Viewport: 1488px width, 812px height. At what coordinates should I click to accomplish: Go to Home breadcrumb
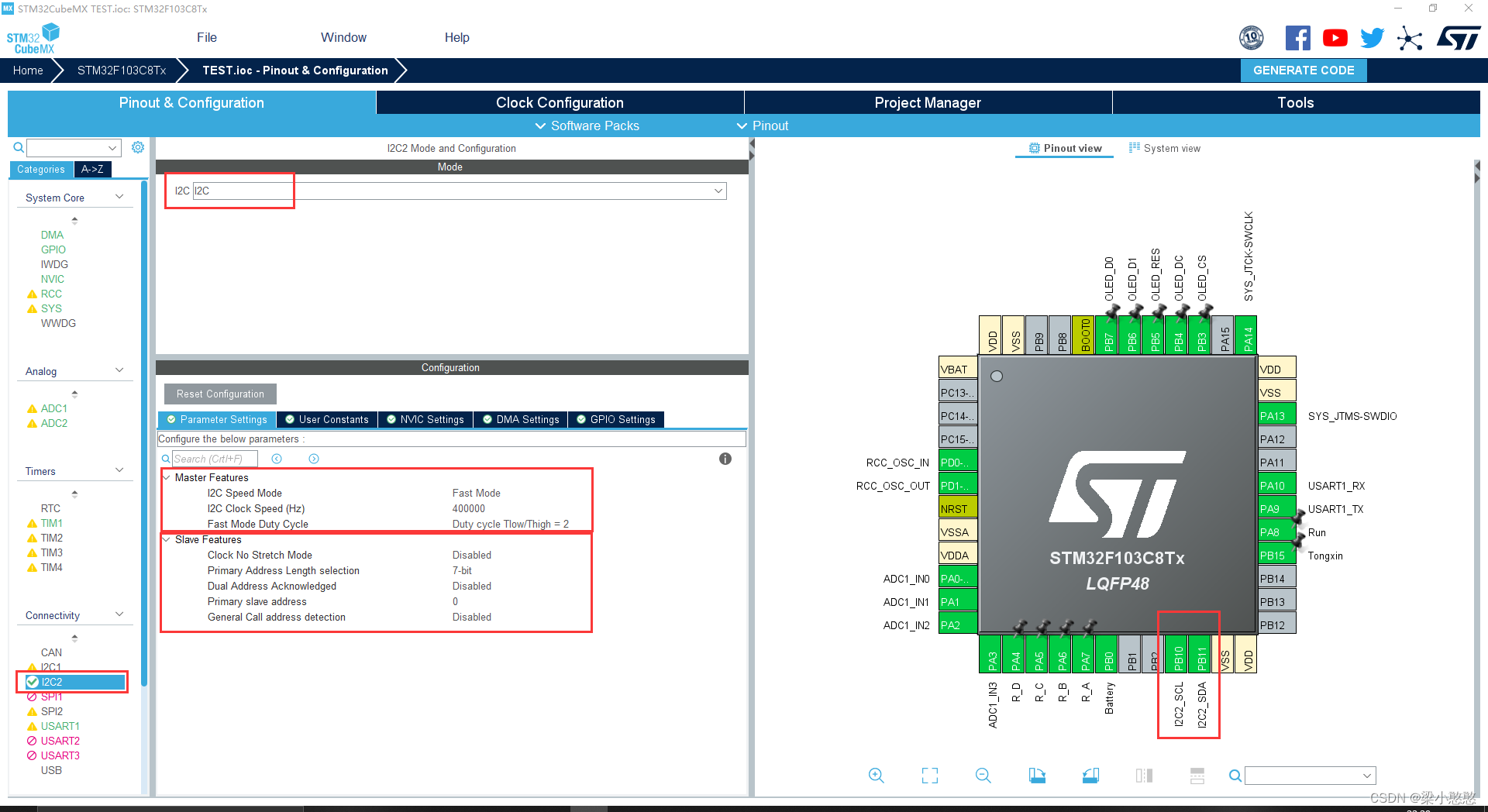(28, 71)
